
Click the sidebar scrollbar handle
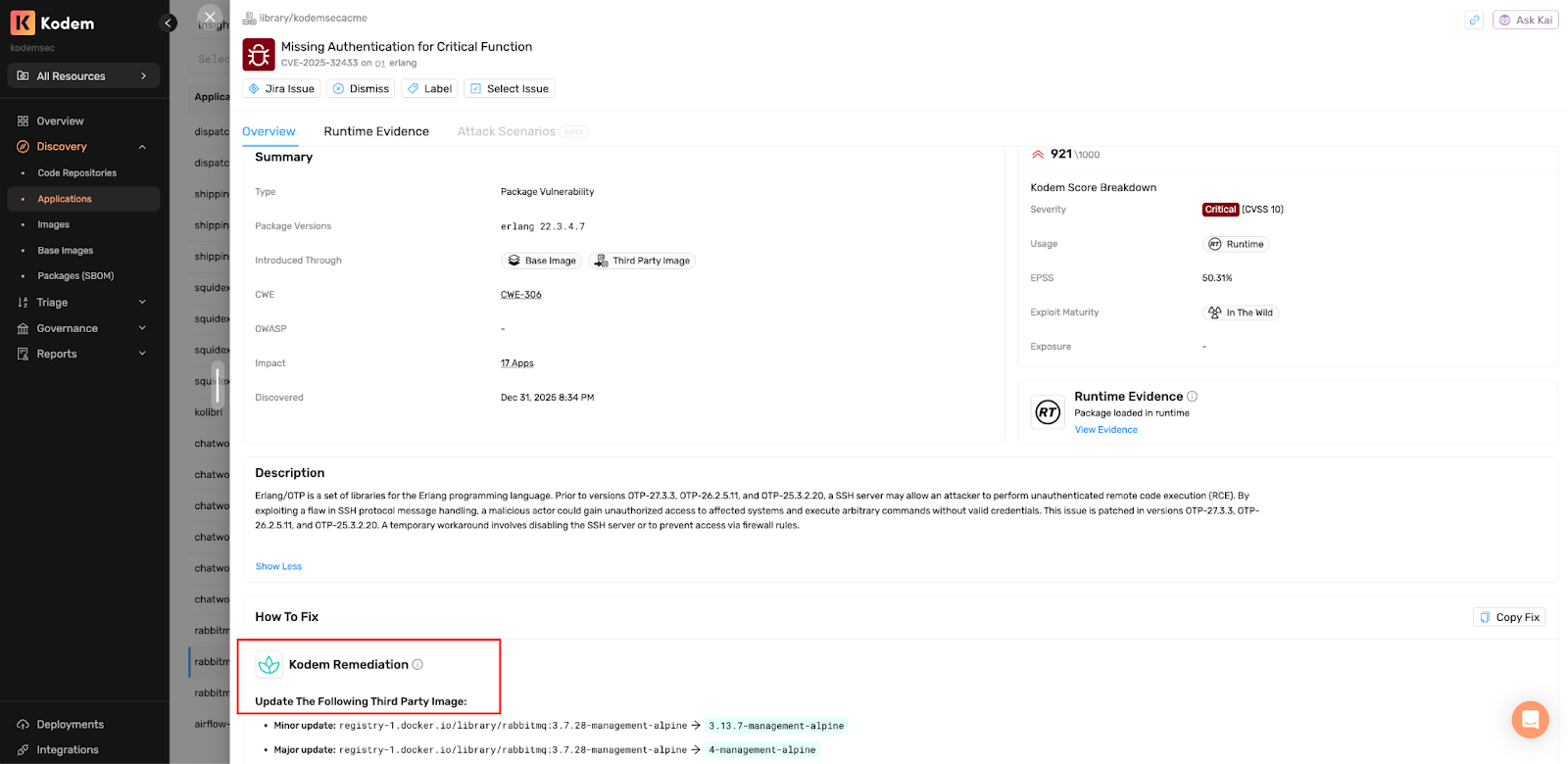pos(218,384)
